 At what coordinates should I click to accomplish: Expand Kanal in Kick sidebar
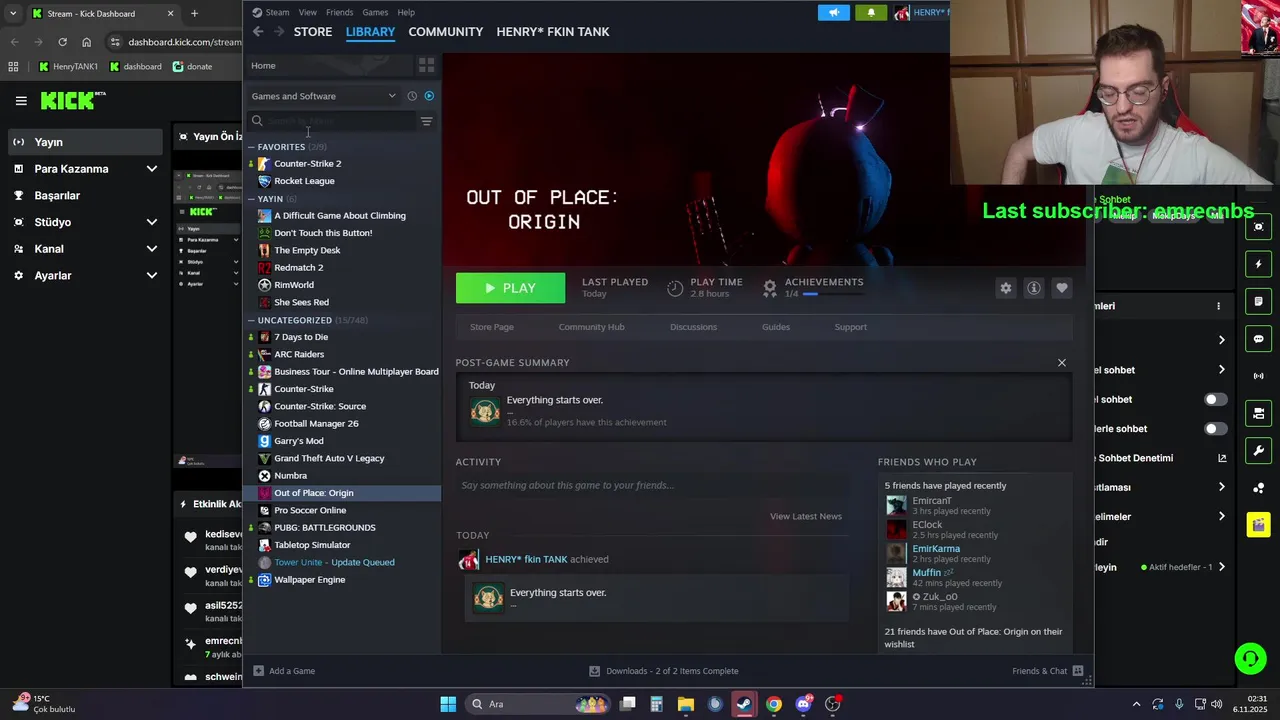pos(151,249)
